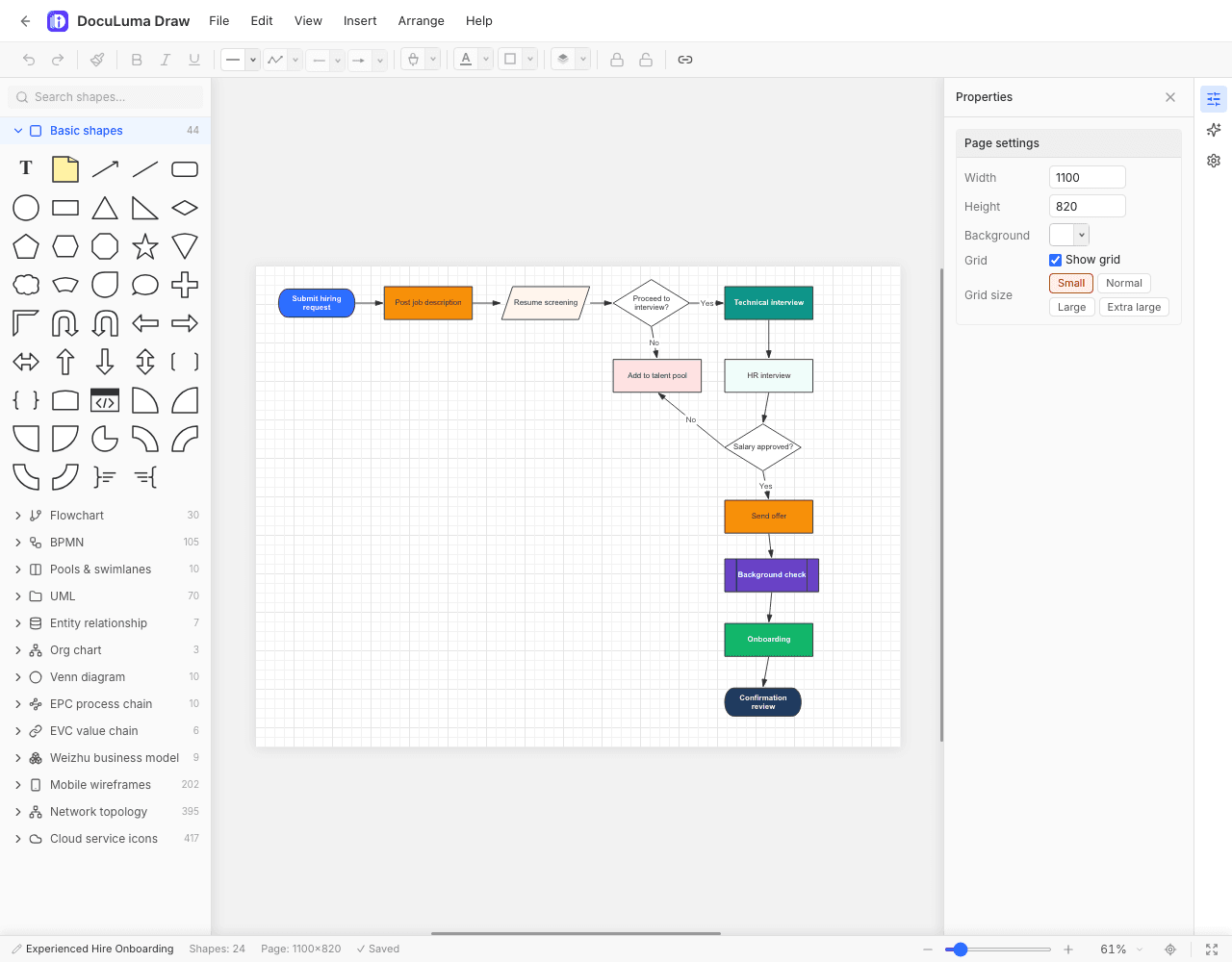Click the page Width input field
Image resolution: width=1232 pixels, height=962 pixels.
tap(1088, 177)
